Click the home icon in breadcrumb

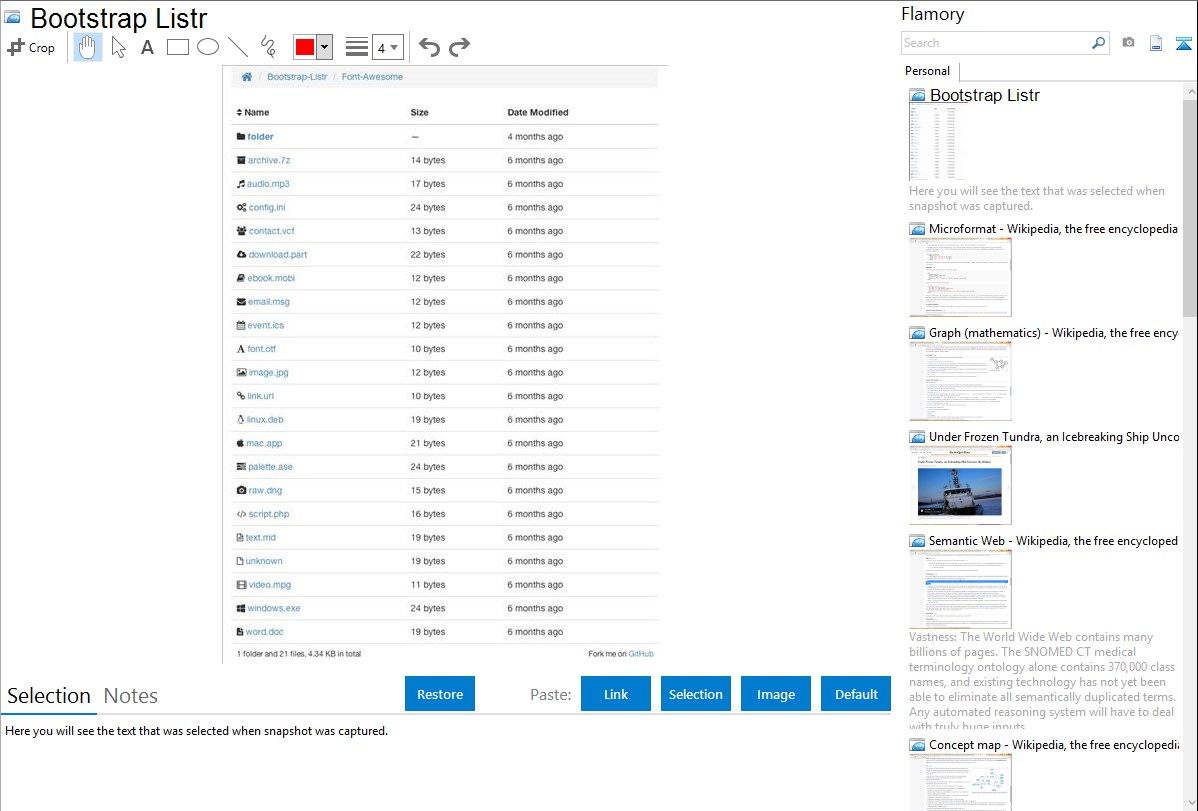pyautogui.click(x=247, y=76)
